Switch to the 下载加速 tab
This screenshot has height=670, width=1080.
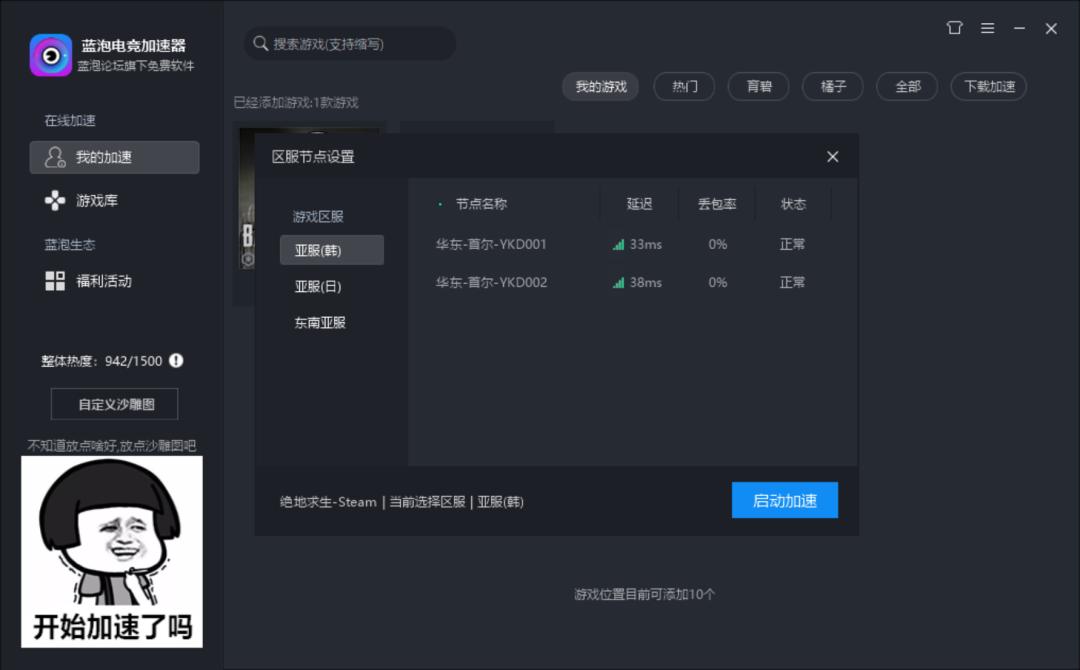tap(988, 86)
